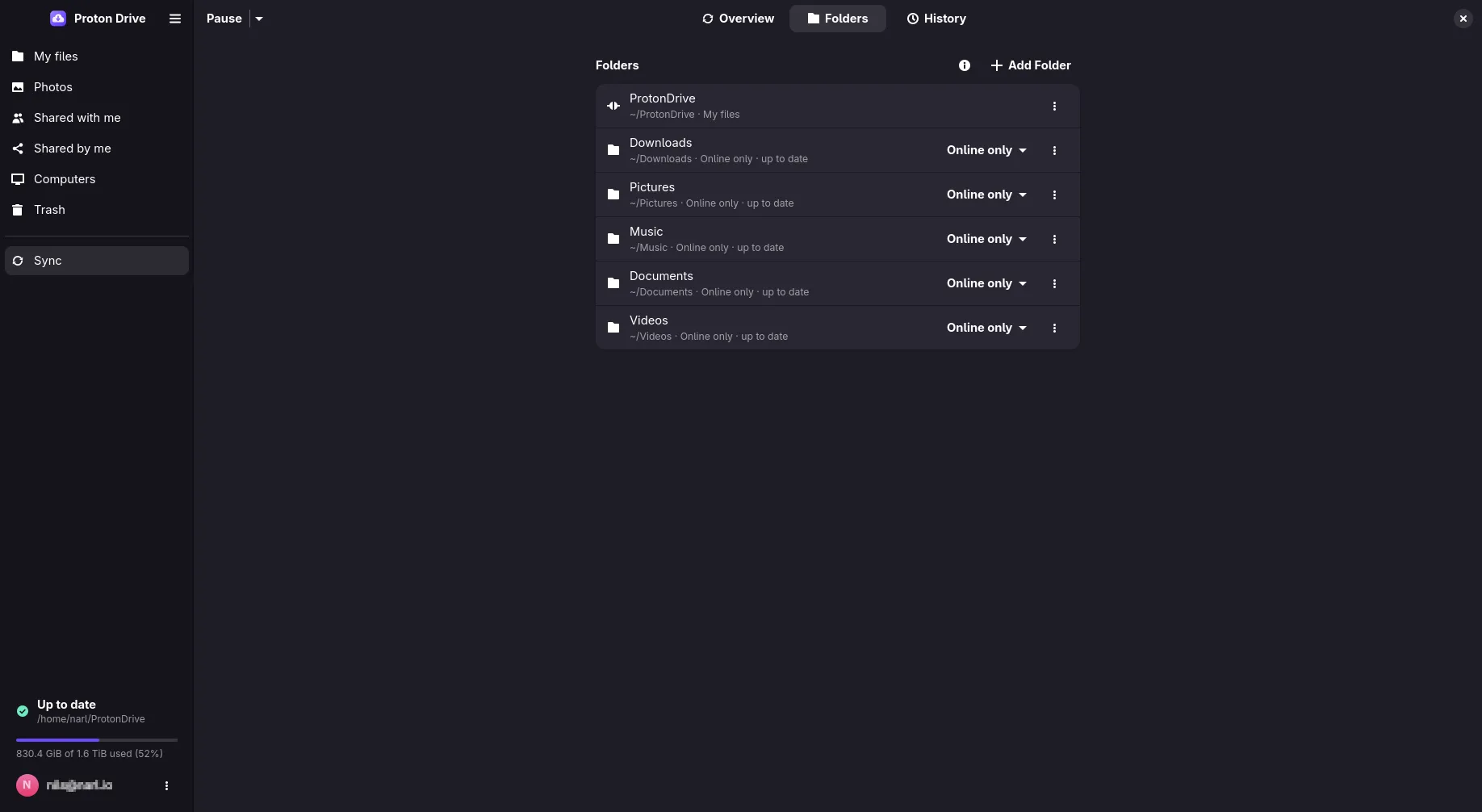
Task: Pause syncing with the Pause button
Action: coord(224,19)
